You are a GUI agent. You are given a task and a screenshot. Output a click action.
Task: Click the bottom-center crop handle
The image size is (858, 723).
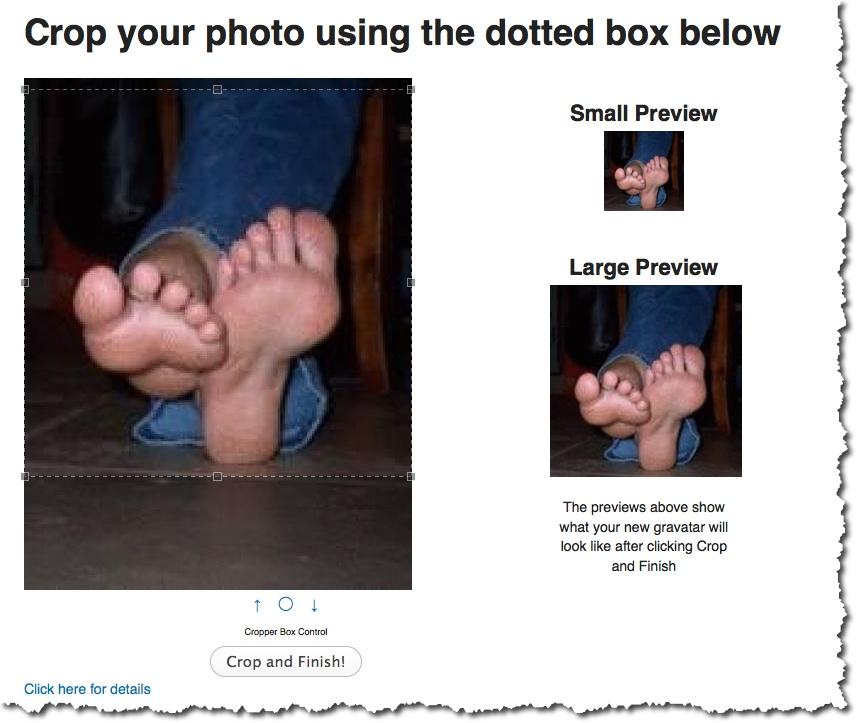[x=217, y=476]
